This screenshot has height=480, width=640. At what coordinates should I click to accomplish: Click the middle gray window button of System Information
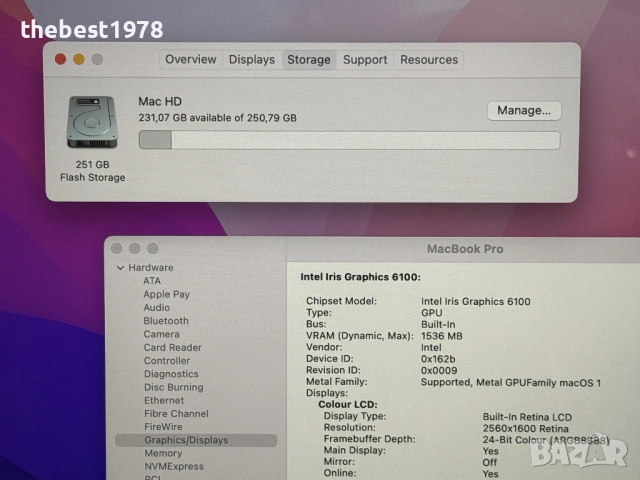135,248
